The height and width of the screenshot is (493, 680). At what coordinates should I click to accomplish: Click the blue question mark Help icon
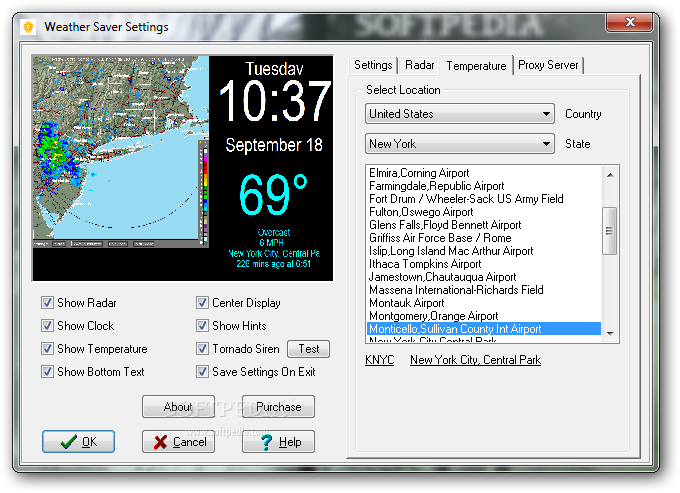pyautogui.click(x=266, y=442)
